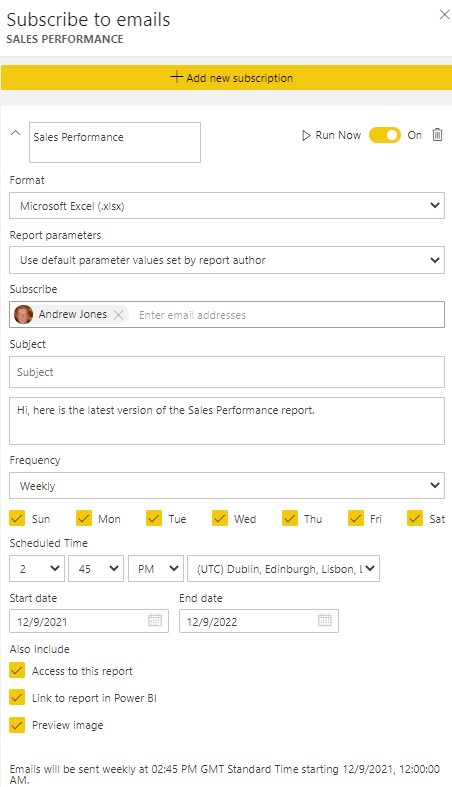The width and height of the screenshot is (452, 787).
Task: Click Run Now play icon
Action: point(306,136)
